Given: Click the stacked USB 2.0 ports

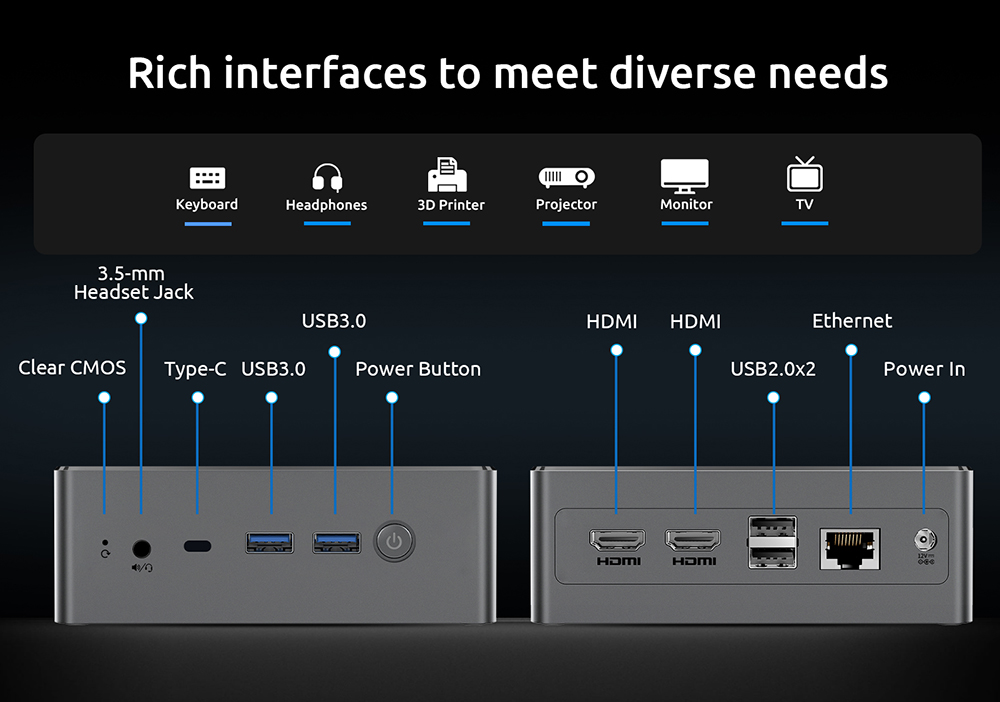Looking at the screenshot, I should coord(773,542).
